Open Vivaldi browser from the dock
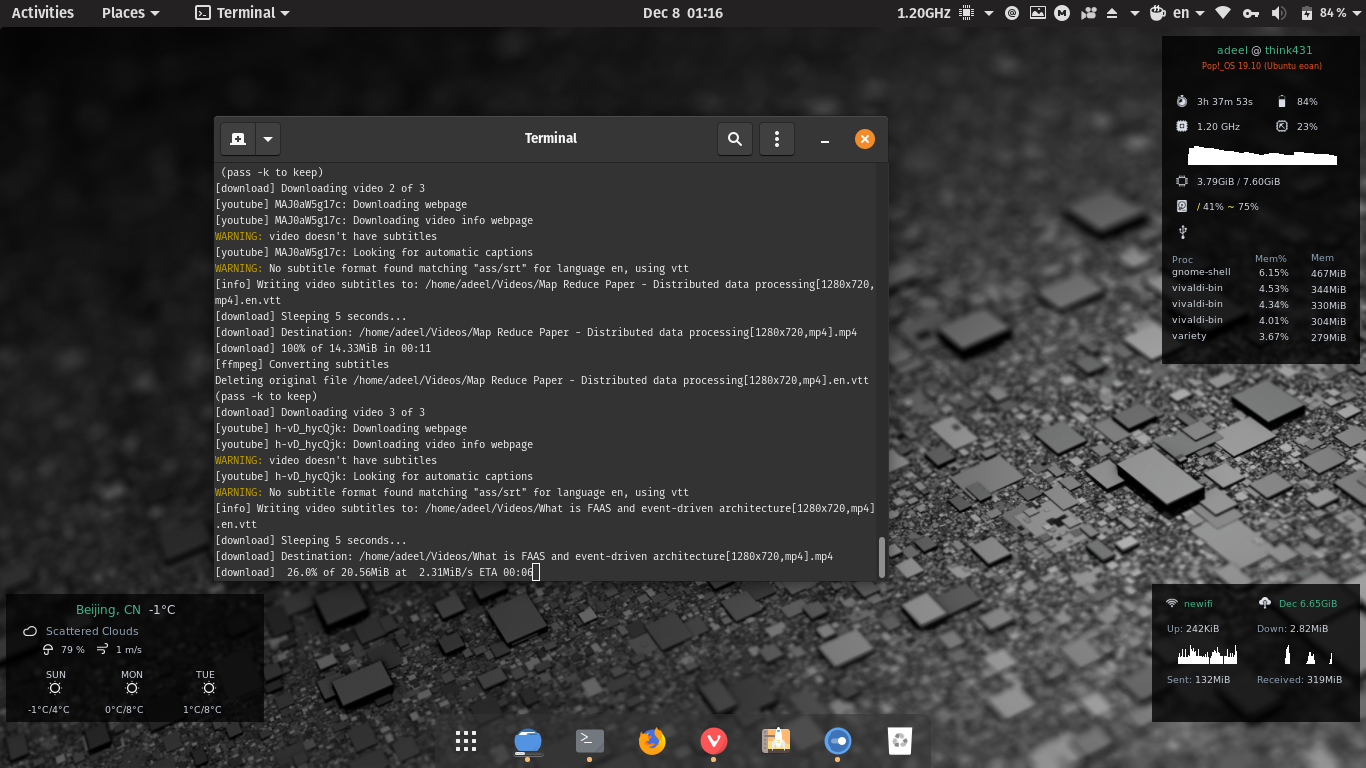Screen dimensions: 1366x768 (713, 741)
